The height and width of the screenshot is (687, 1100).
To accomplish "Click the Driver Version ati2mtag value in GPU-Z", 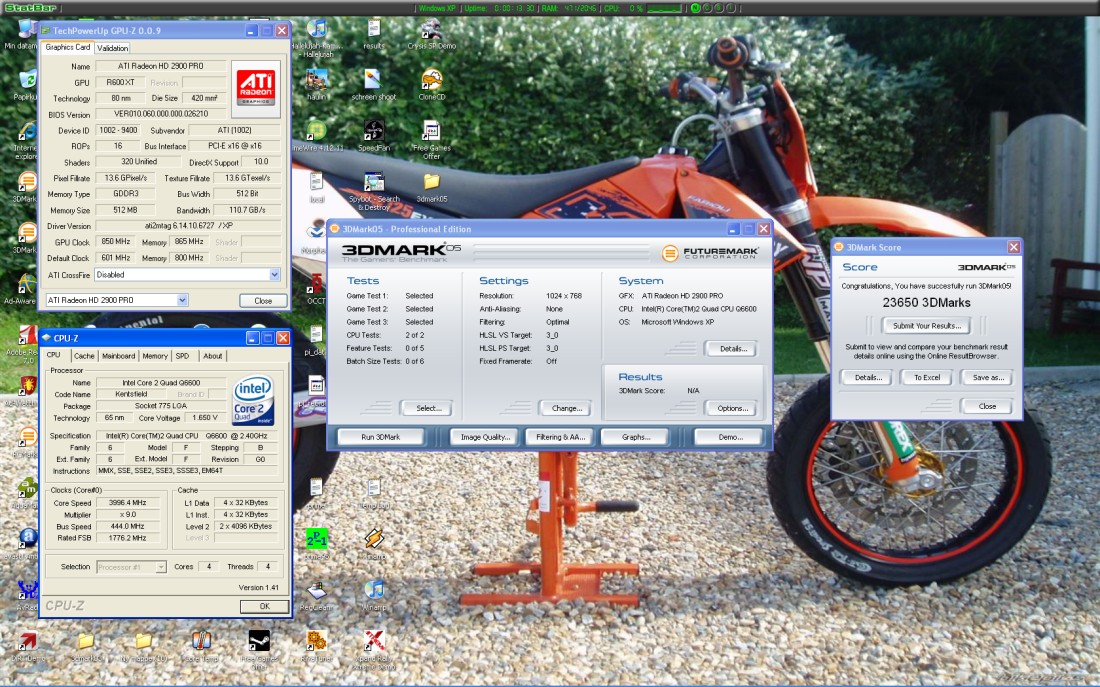I will tap(188, 226).
